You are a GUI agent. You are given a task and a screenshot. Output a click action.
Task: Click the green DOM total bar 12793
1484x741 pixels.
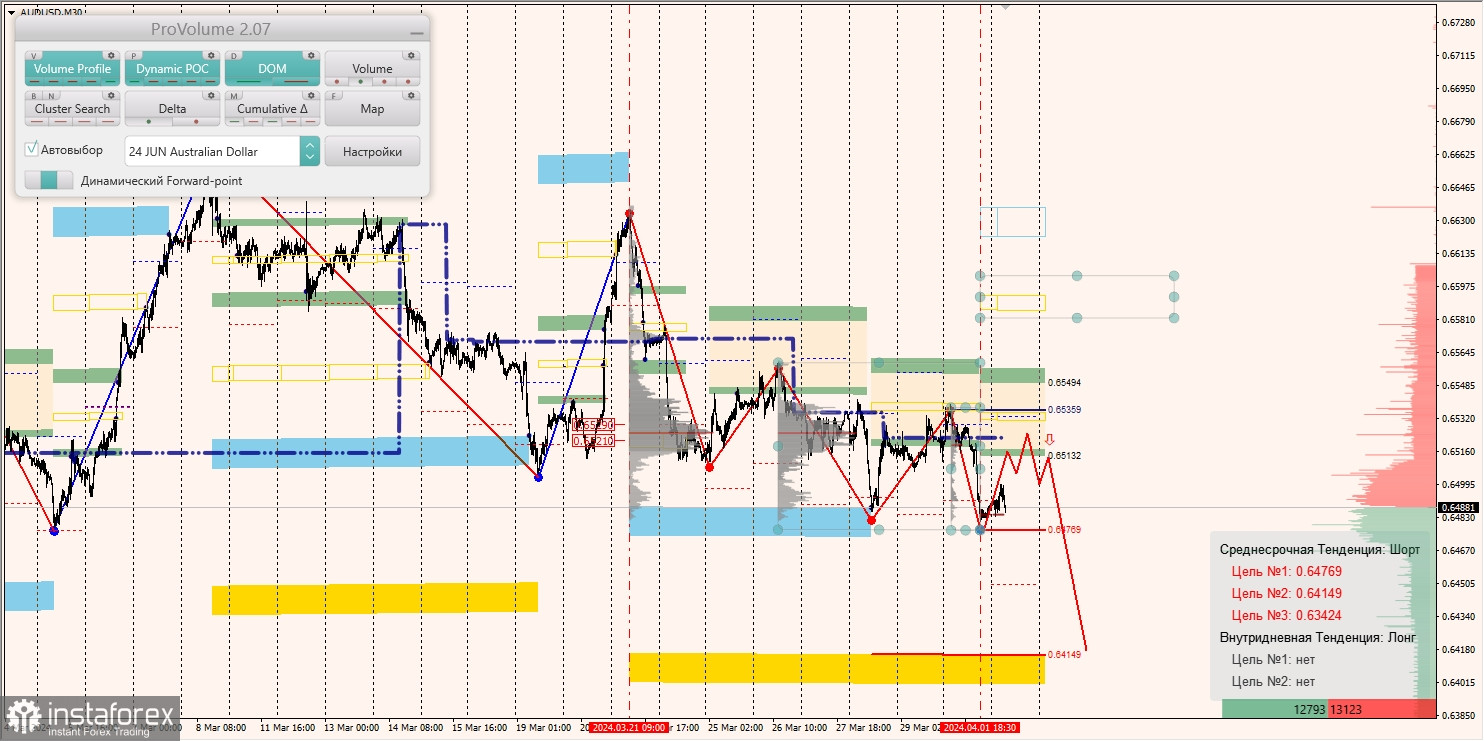pos(1275,709)
